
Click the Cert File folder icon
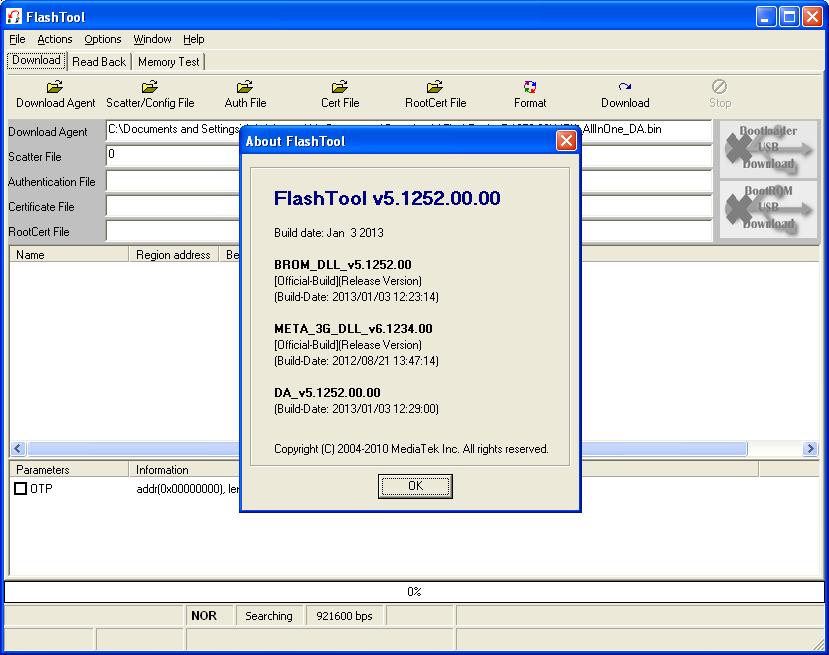coord(340,87)
